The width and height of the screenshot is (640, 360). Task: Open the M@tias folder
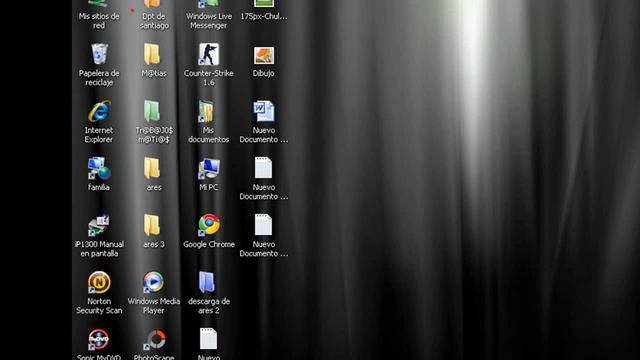pyautogui.click(x=152, y=54)
